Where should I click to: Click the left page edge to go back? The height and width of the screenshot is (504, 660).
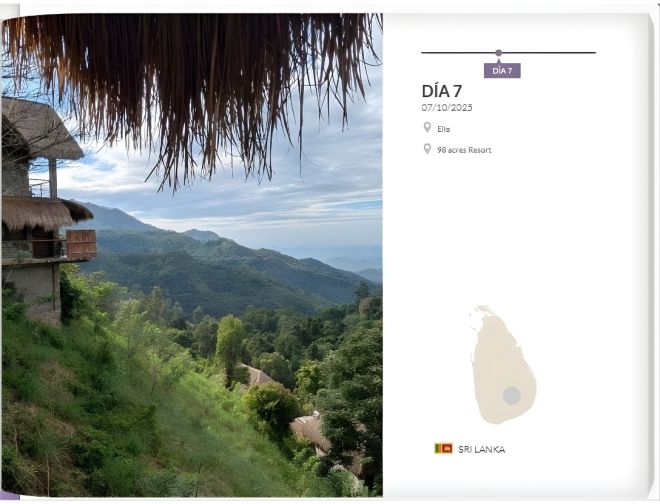tap(5, 250)
